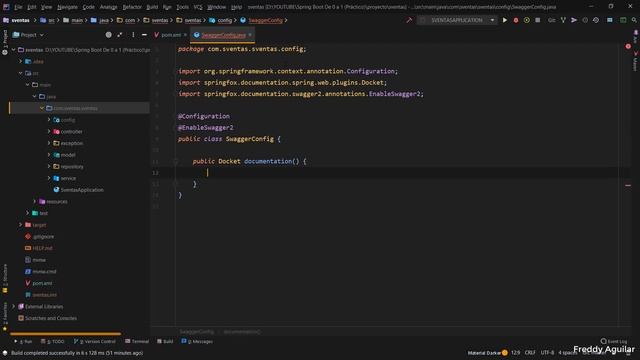Click the Project side stripe button
The width and height of the screenshot is (640, 360).
pos(5,42)
